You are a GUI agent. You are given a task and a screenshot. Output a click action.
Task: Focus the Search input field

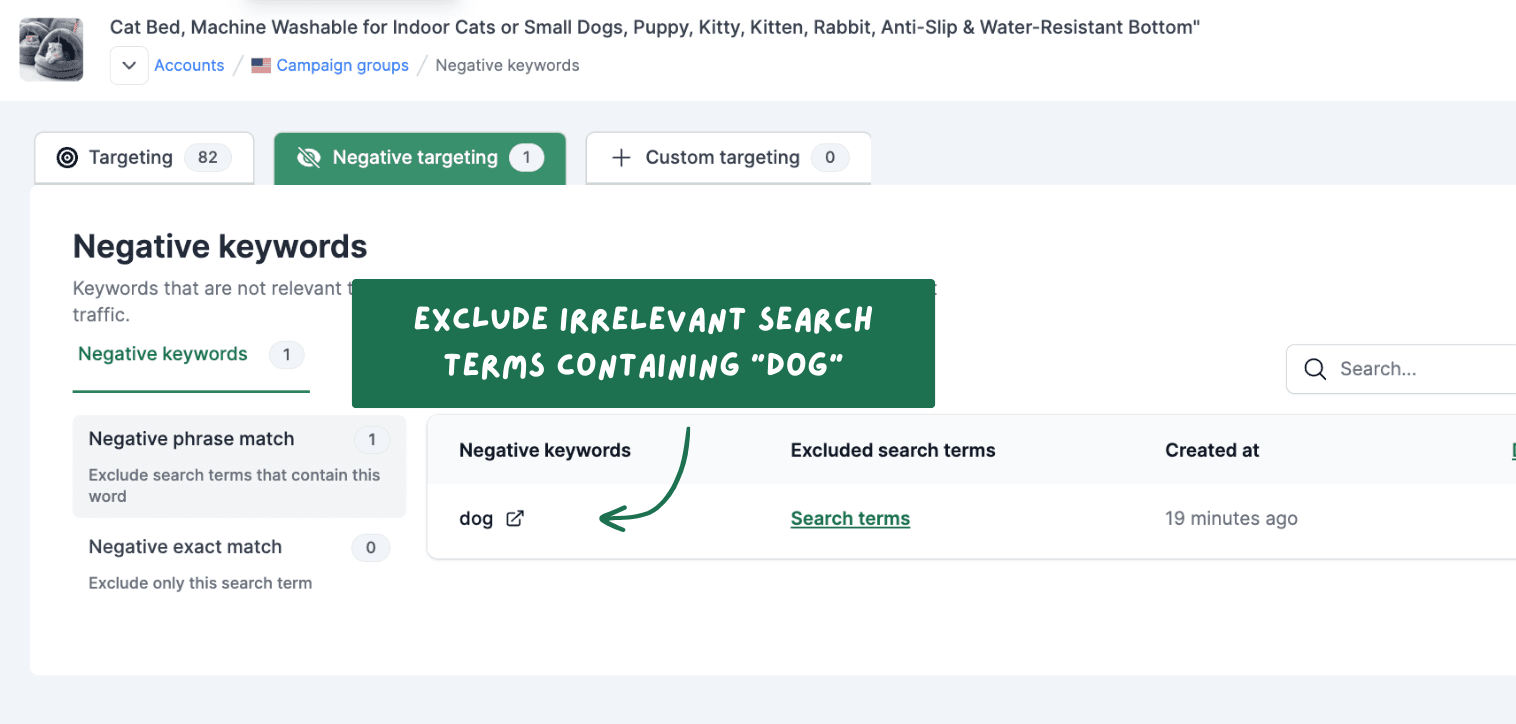1401,369
